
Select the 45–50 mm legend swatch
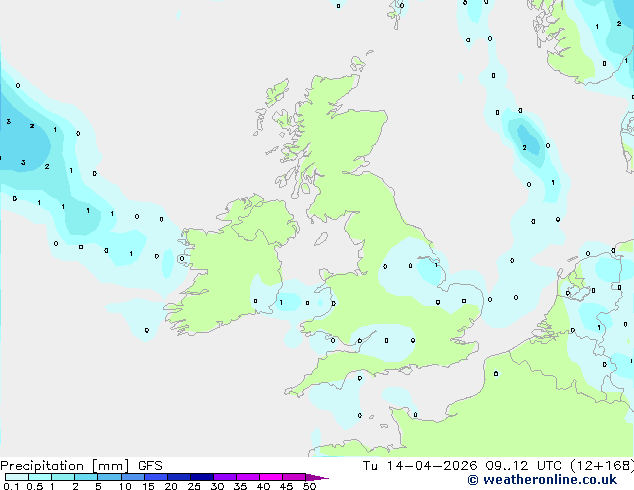(x=294, y=477)
